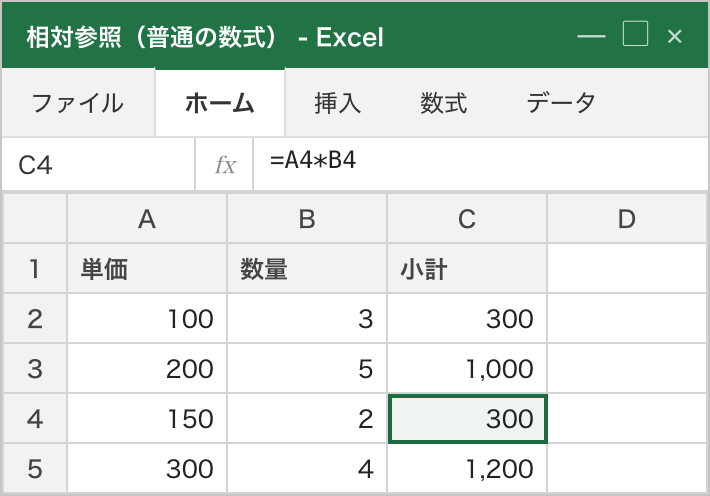The width and height of the screenshot is (710, 496).
Task: Select row 1 header
Action: 35,269
